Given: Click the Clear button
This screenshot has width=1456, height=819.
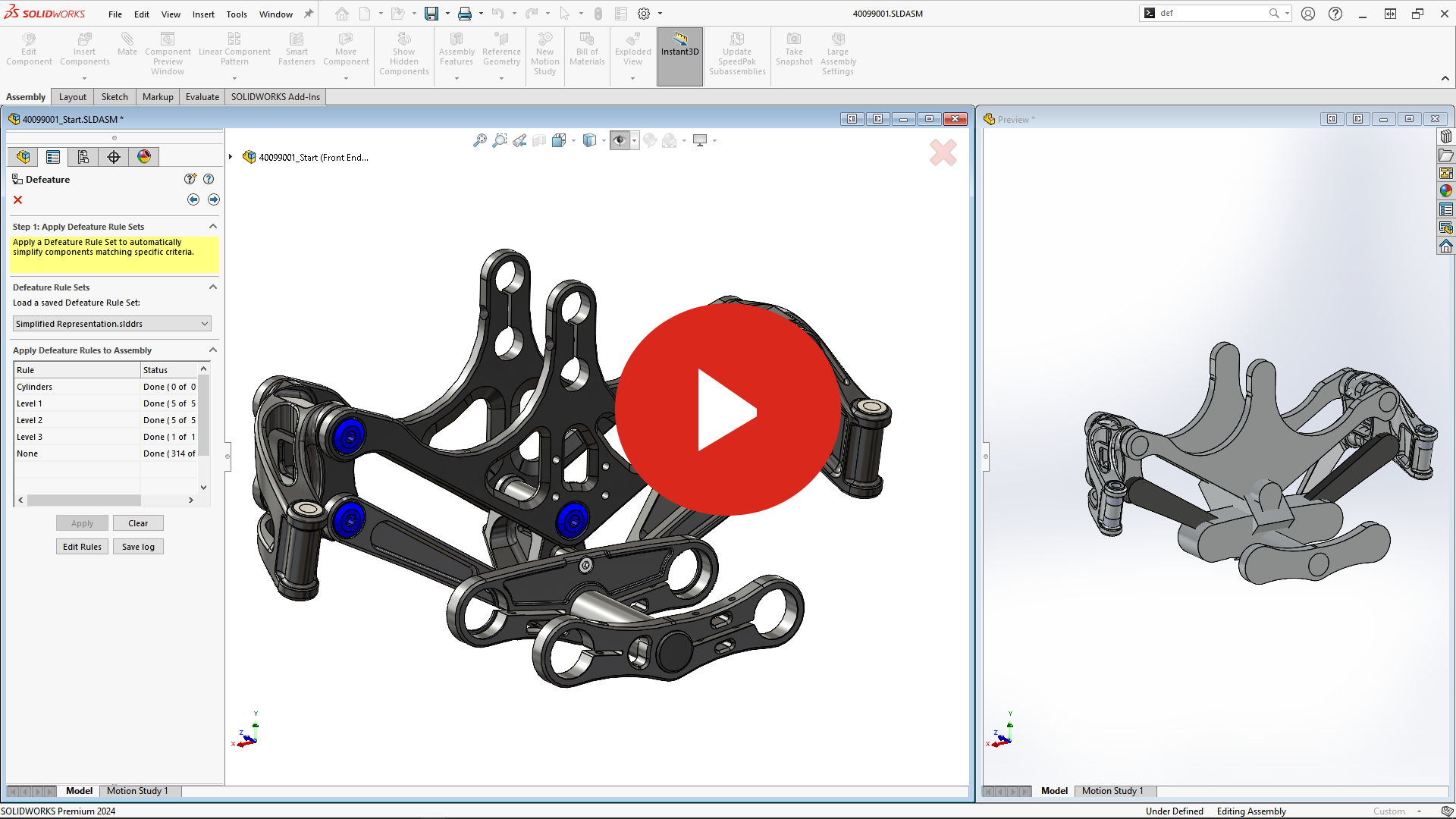Looking at the screenshot, I should [x=138, y=523].
